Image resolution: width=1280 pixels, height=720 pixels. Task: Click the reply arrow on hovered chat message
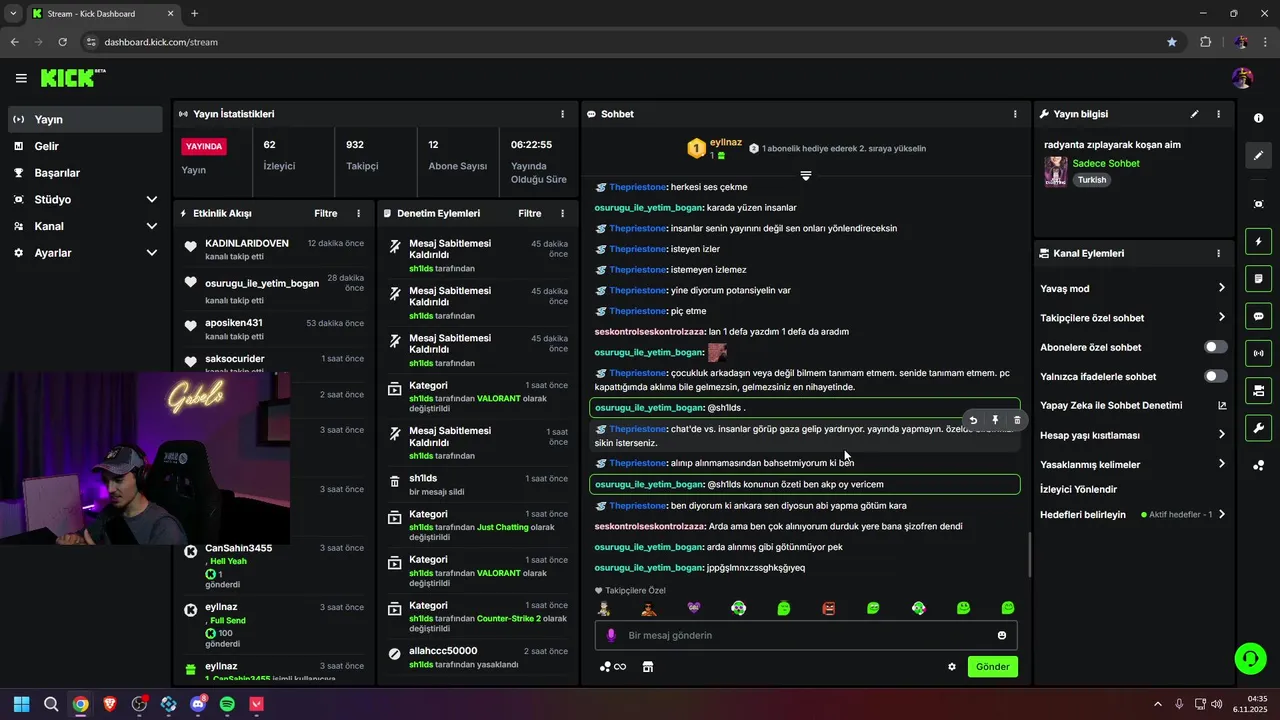(x=973, y=420)
